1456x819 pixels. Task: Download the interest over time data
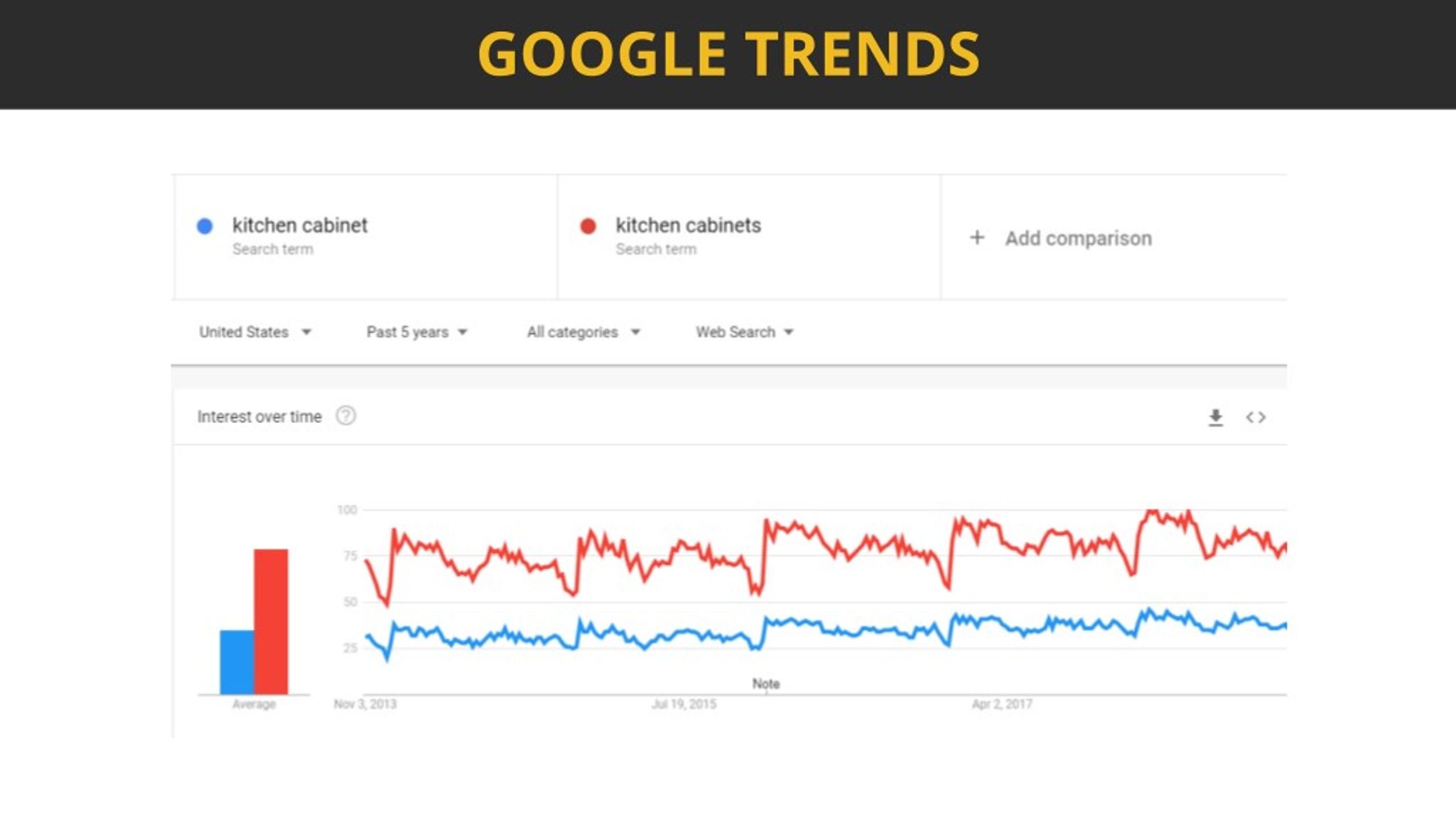point(1215,417)
